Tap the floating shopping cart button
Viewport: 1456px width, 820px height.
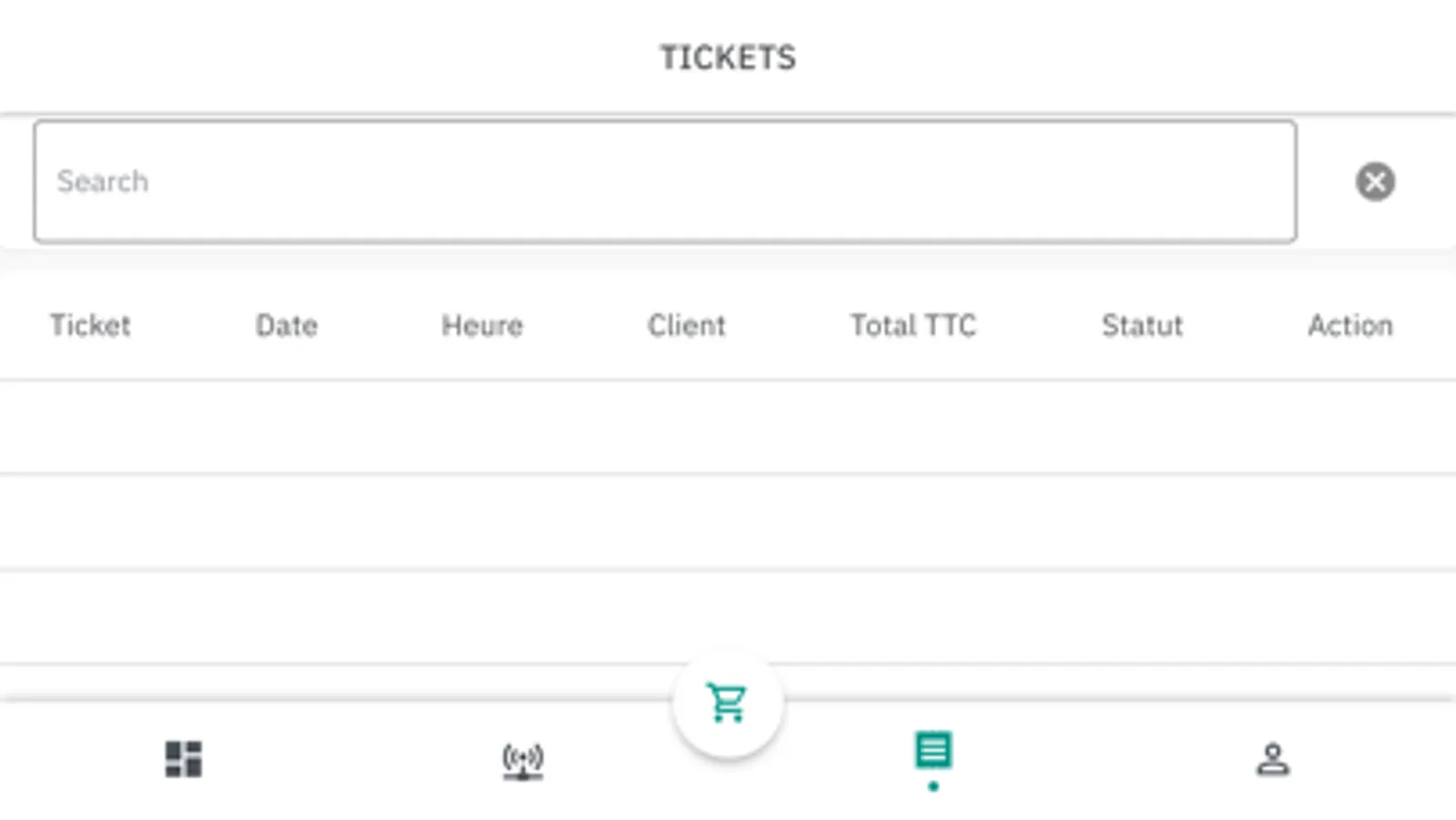728,702
